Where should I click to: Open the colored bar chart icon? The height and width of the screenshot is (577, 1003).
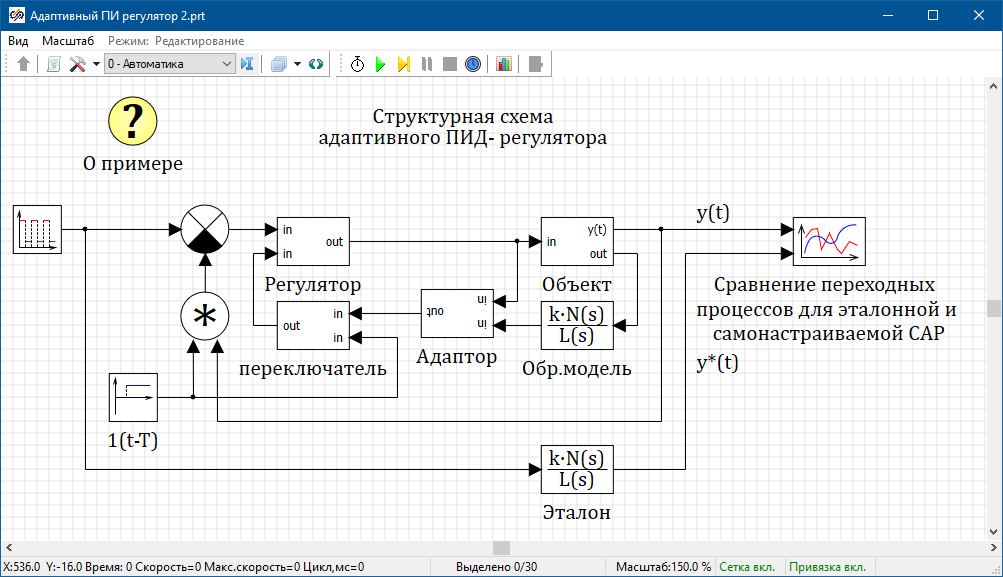click(x=503, y=64)
